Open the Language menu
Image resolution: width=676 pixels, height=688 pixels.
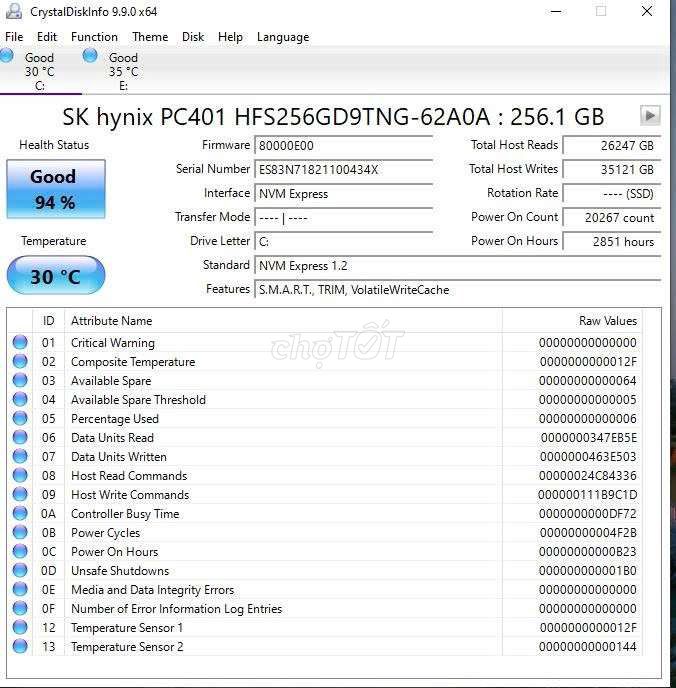point(283,37)
